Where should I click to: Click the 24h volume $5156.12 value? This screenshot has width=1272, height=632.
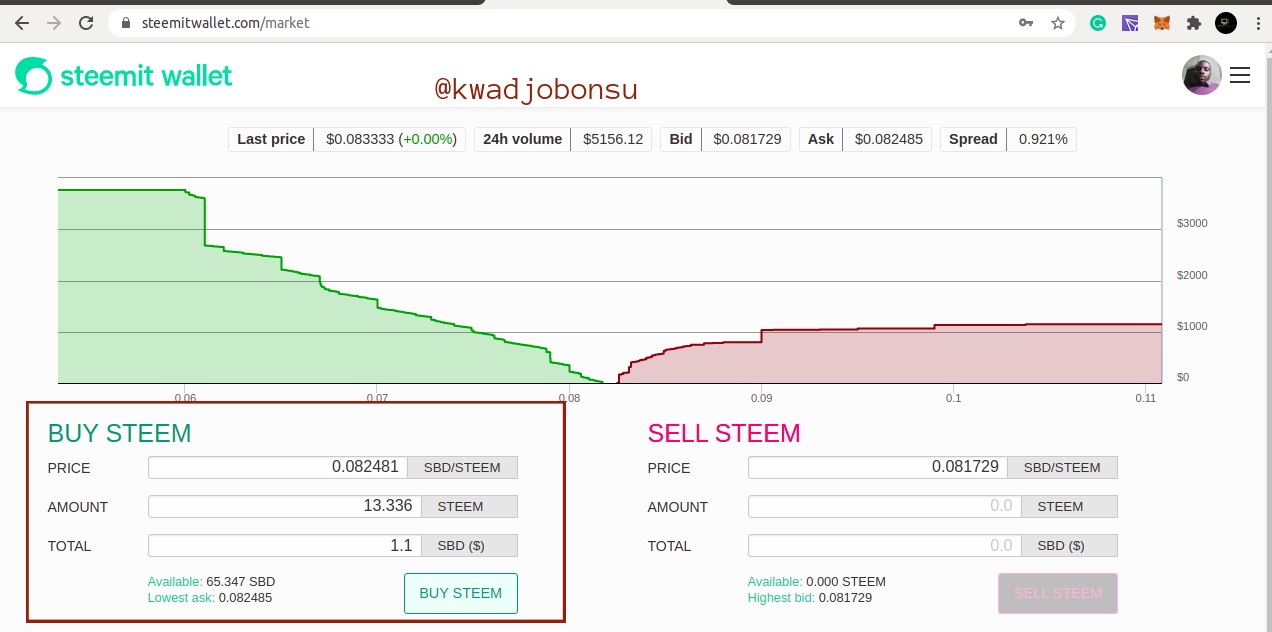(x=613, y=139)
